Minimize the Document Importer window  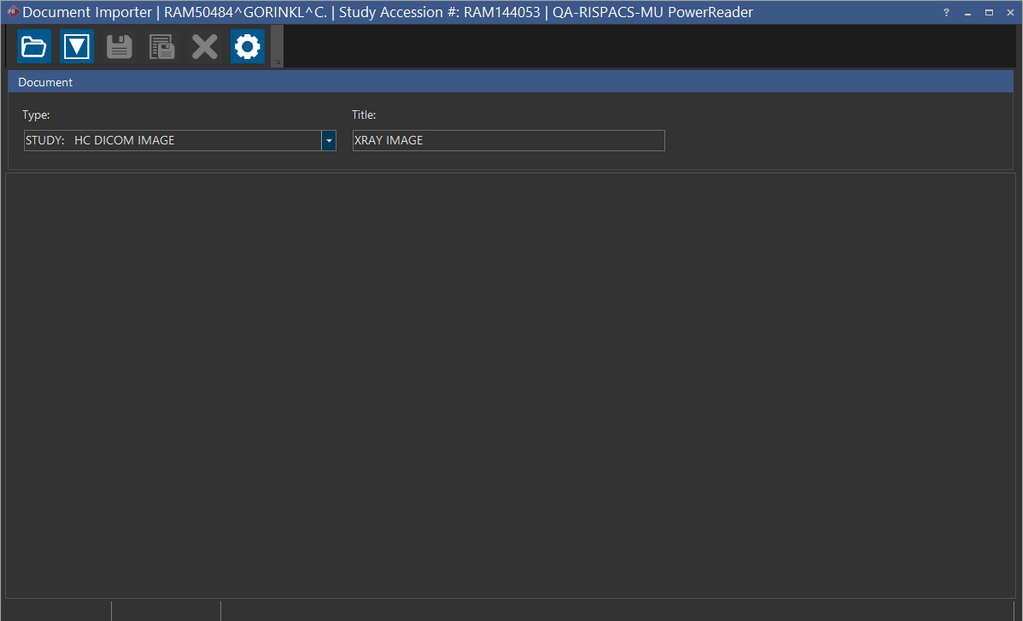[x=968, y=12]
